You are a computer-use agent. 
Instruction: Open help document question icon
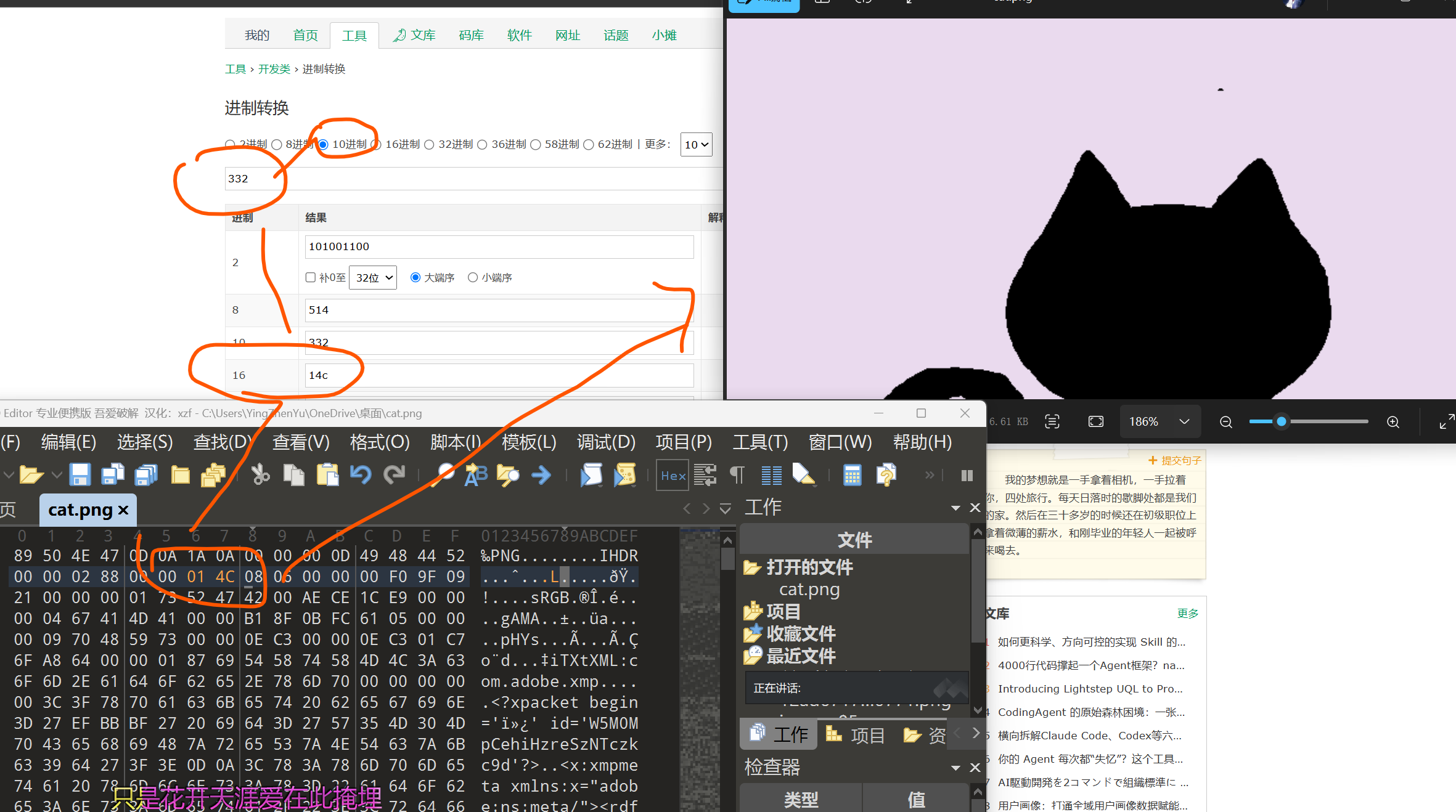tap(886, 475)
